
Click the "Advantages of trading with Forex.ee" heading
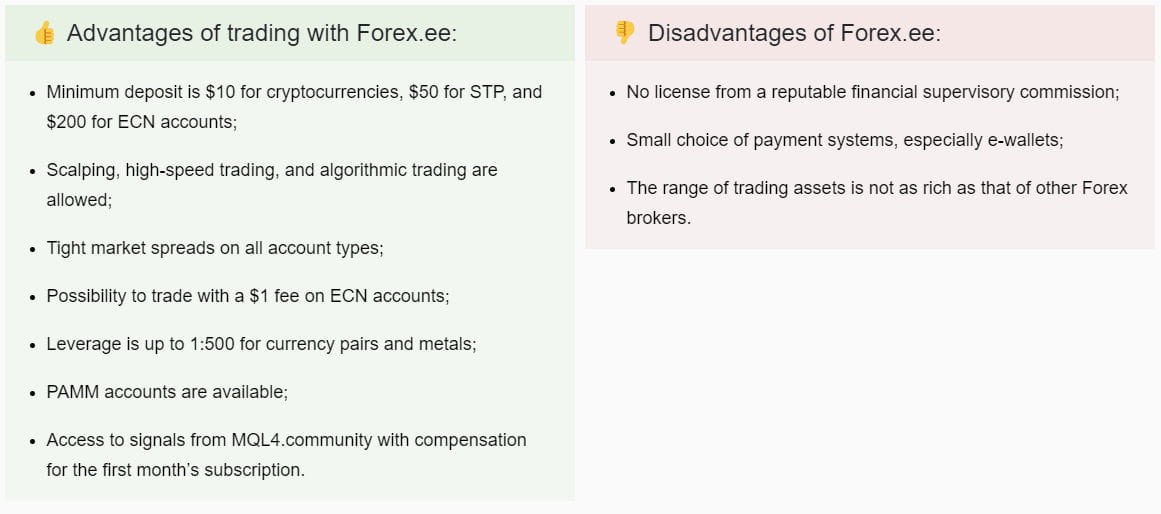(x=261, y=33)
